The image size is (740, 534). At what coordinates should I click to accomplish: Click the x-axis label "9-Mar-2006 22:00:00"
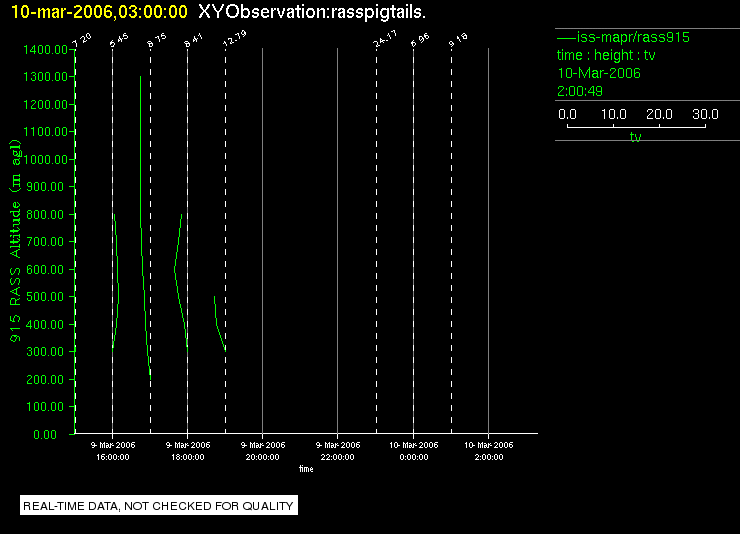pyautogui.click(x=337, y=451)
